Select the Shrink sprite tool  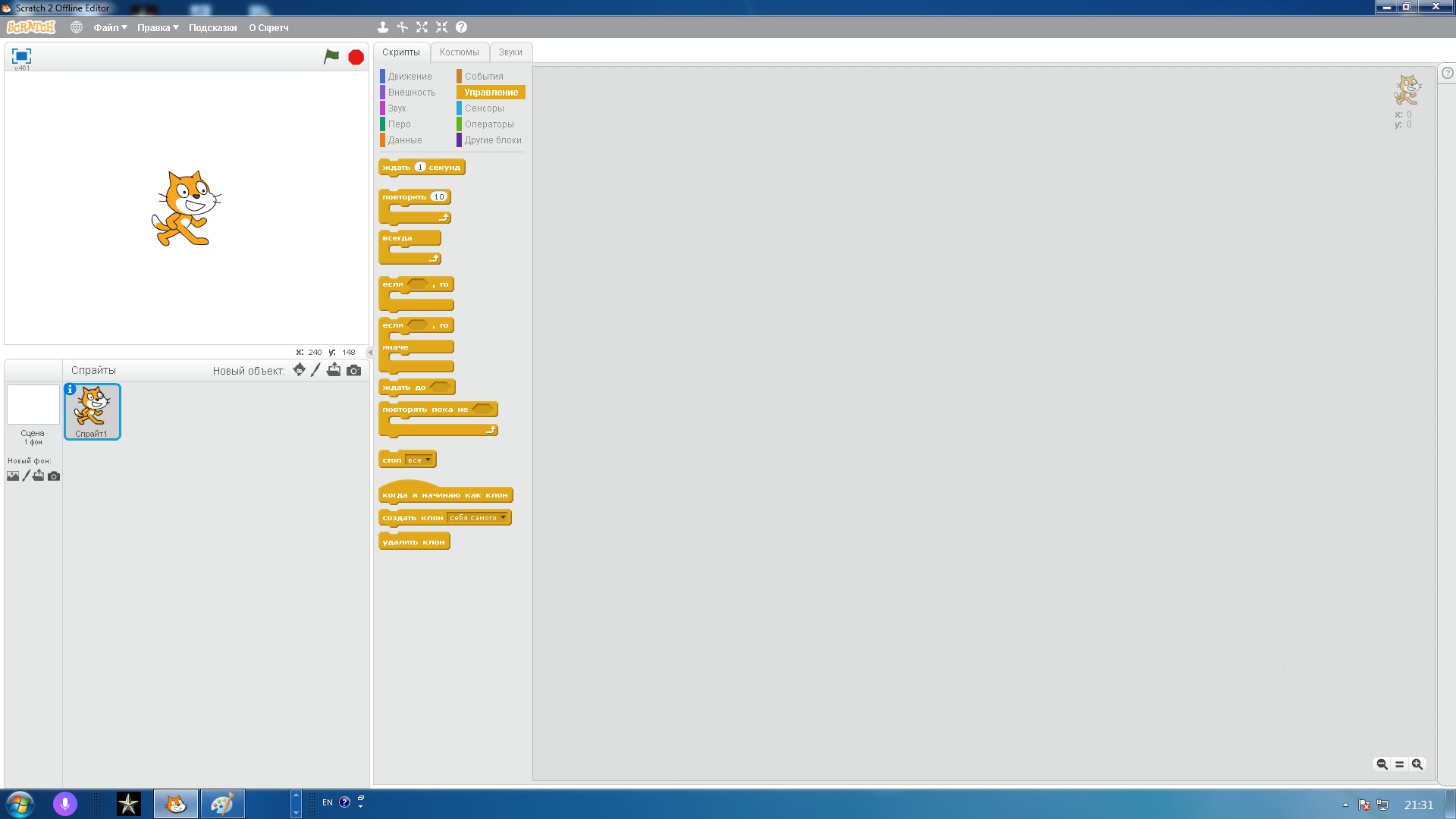pos(441,27)
